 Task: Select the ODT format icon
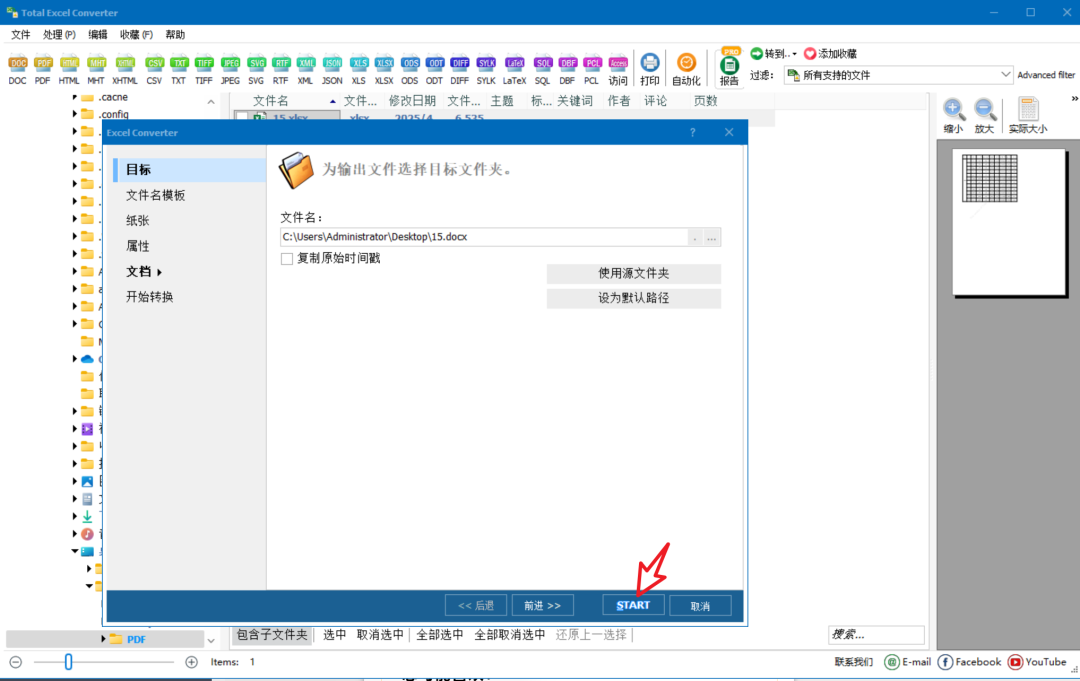[x=435, y=70]
